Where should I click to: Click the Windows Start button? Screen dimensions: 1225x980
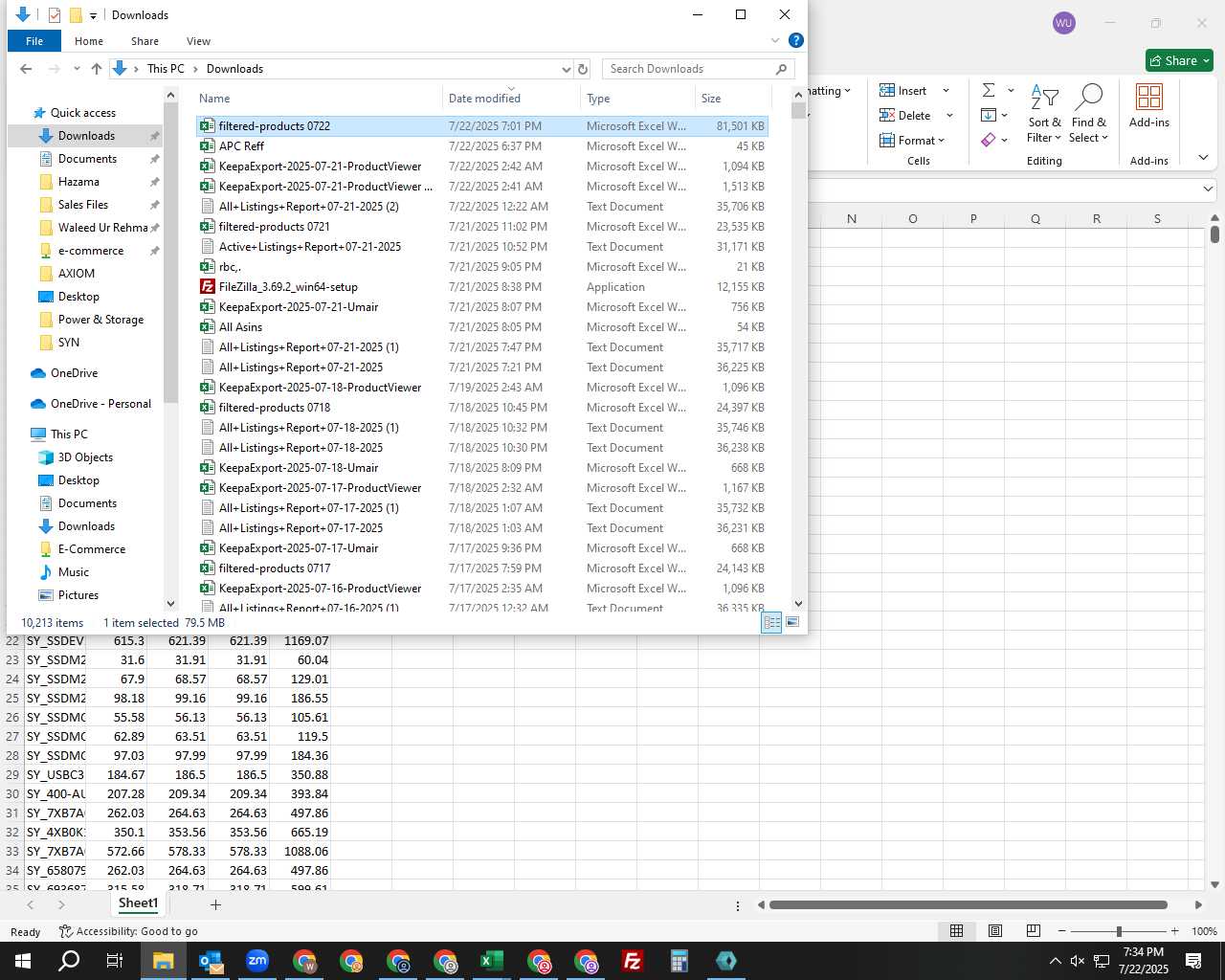tap(23, 961)
